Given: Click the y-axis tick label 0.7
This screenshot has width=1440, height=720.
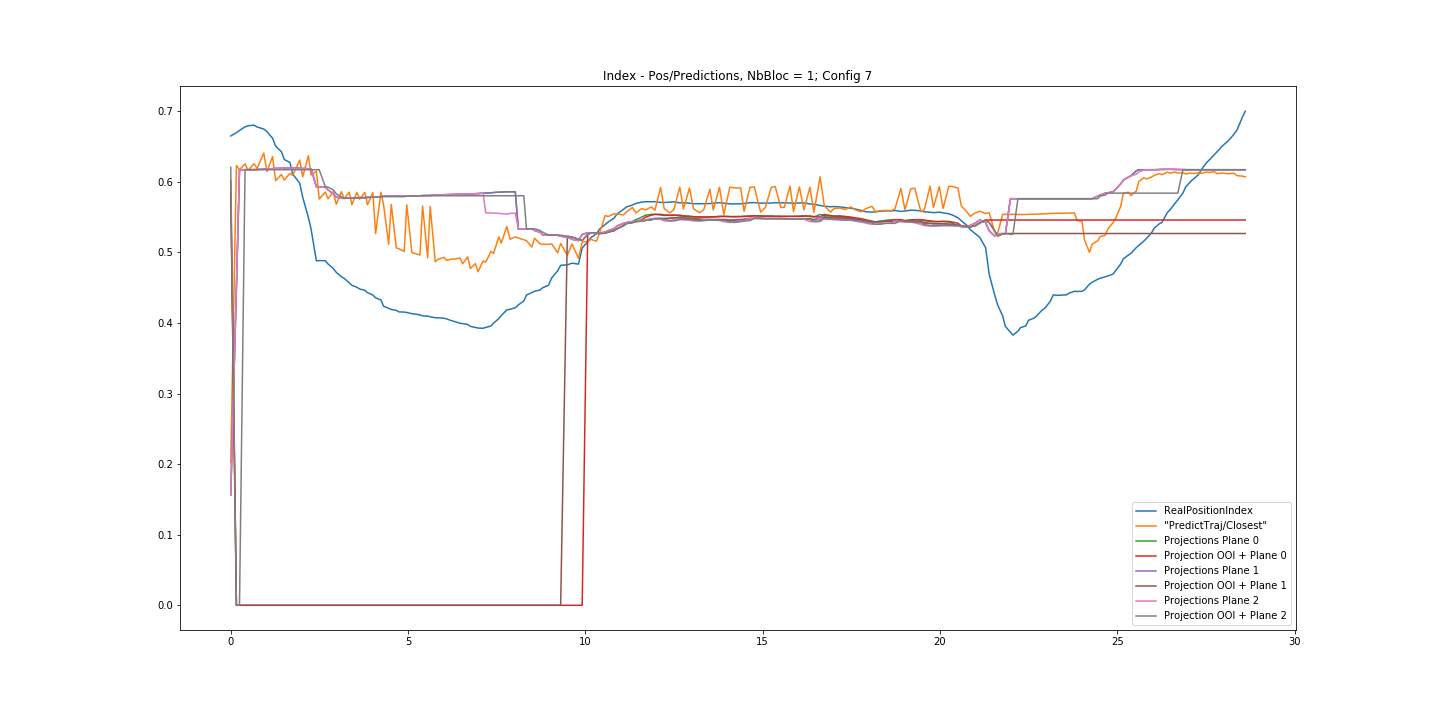Looking at the screenshot, I should (x=164, y=111).
